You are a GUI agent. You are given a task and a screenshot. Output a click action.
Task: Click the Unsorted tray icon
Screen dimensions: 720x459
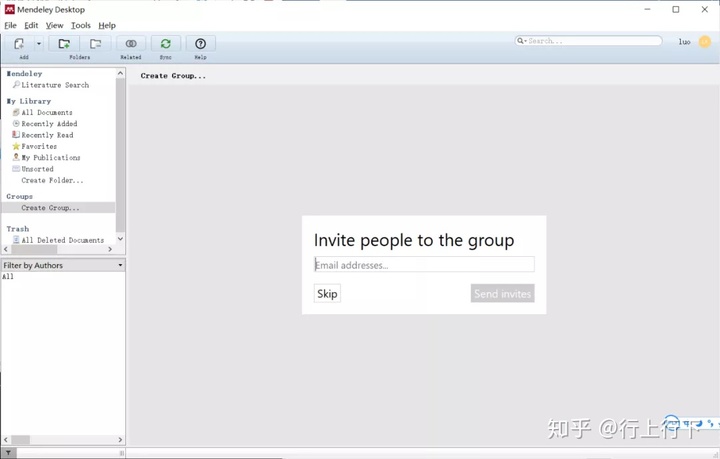16,168
